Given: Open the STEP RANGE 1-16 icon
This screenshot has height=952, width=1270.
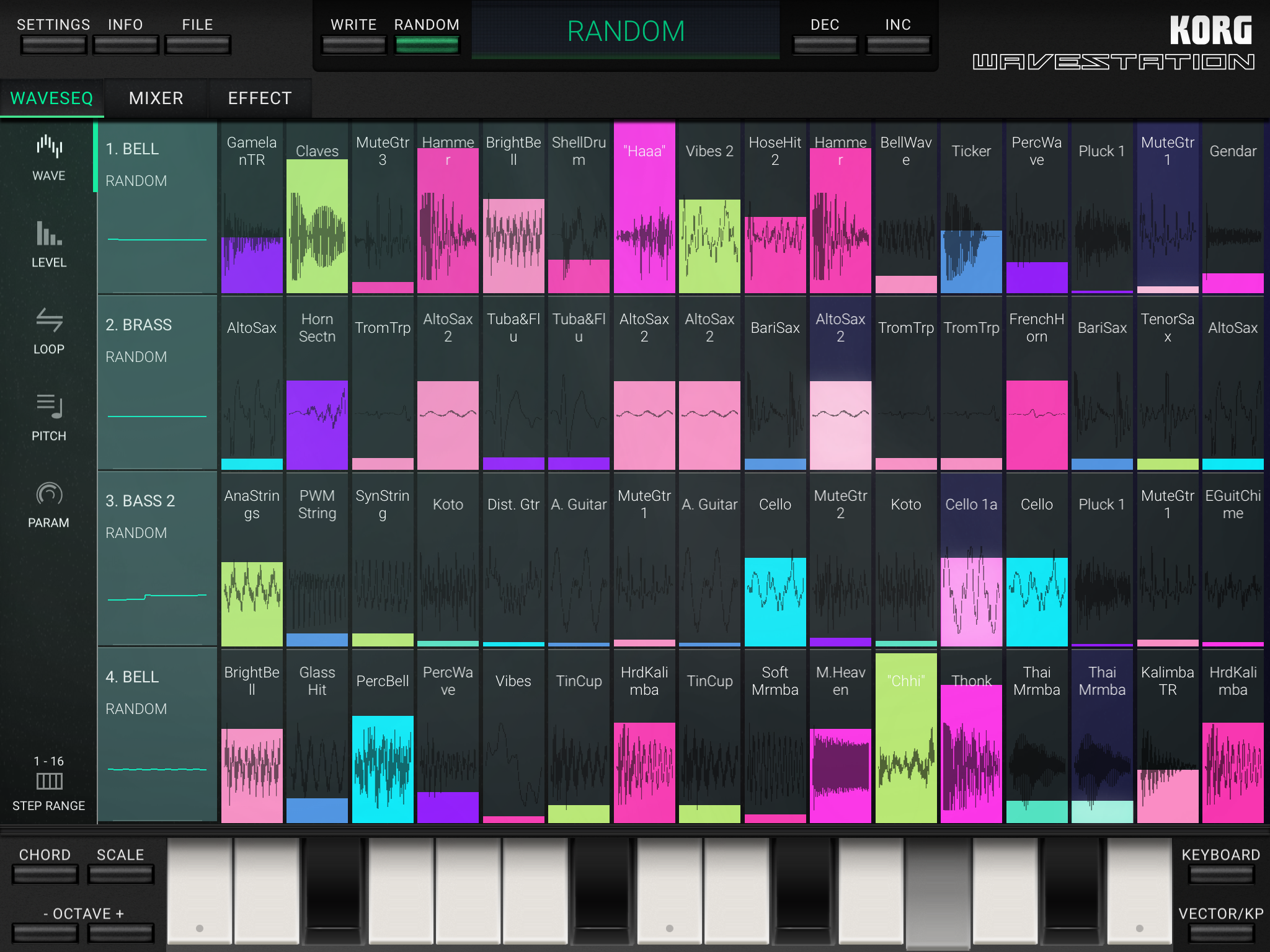Looking at the screenshot, I should tap(49, 783).
